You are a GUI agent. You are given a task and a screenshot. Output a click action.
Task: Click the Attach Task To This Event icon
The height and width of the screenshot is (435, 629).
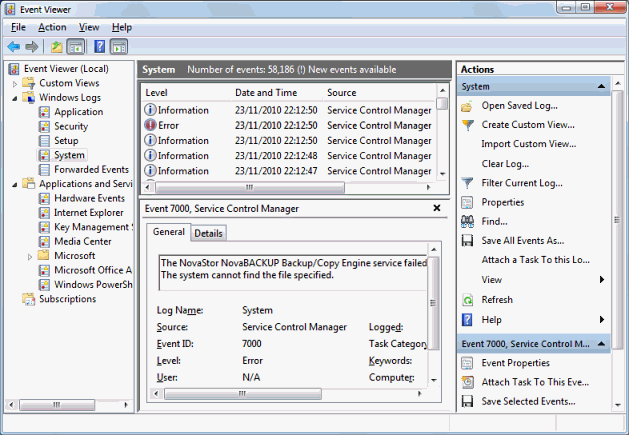(468, 382)
